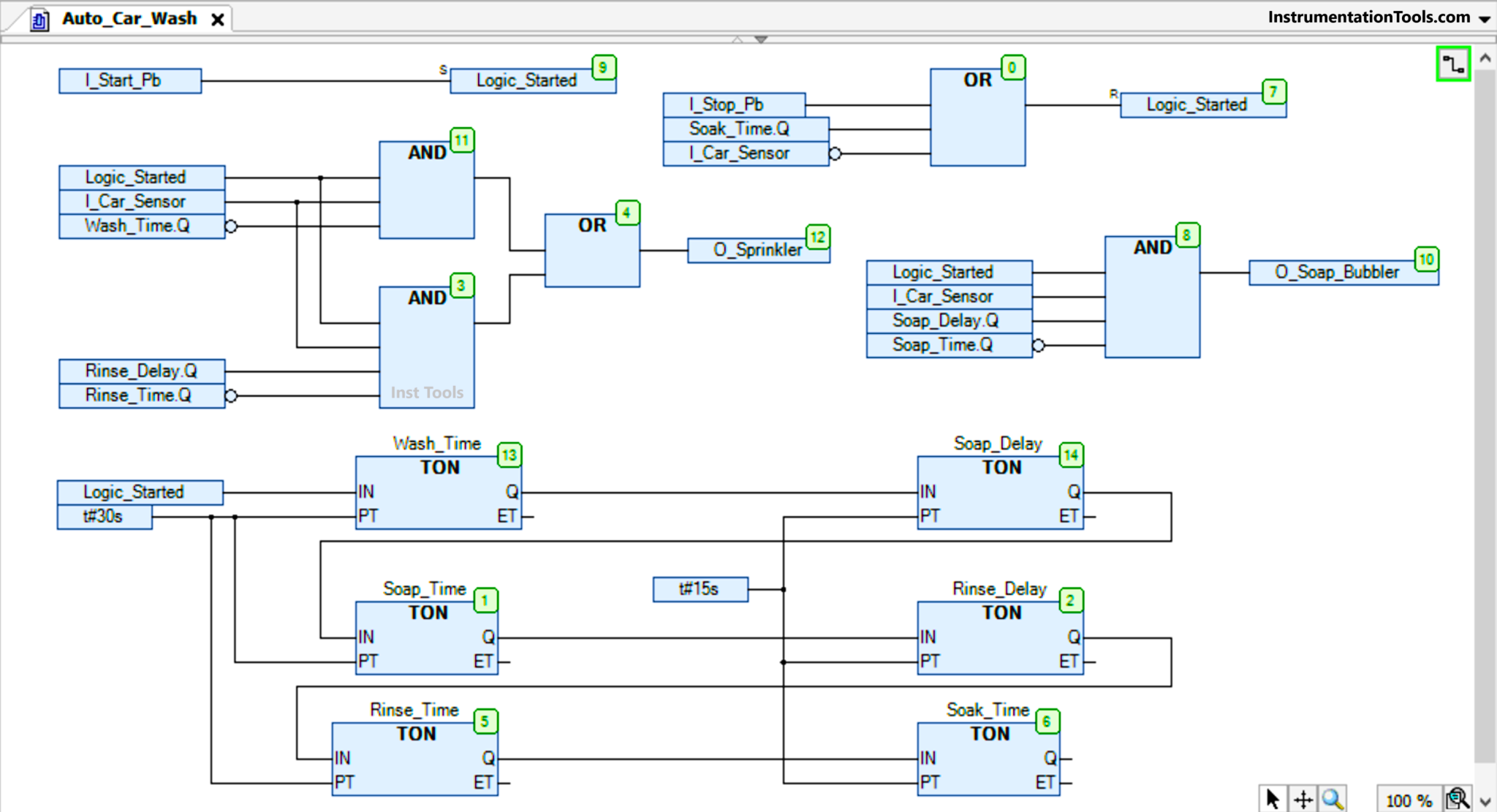The height and width of the screenshot is (812, 1497).
Task: Select the Rinse_Delay TON block
Action: click(x=1001, y=638)
